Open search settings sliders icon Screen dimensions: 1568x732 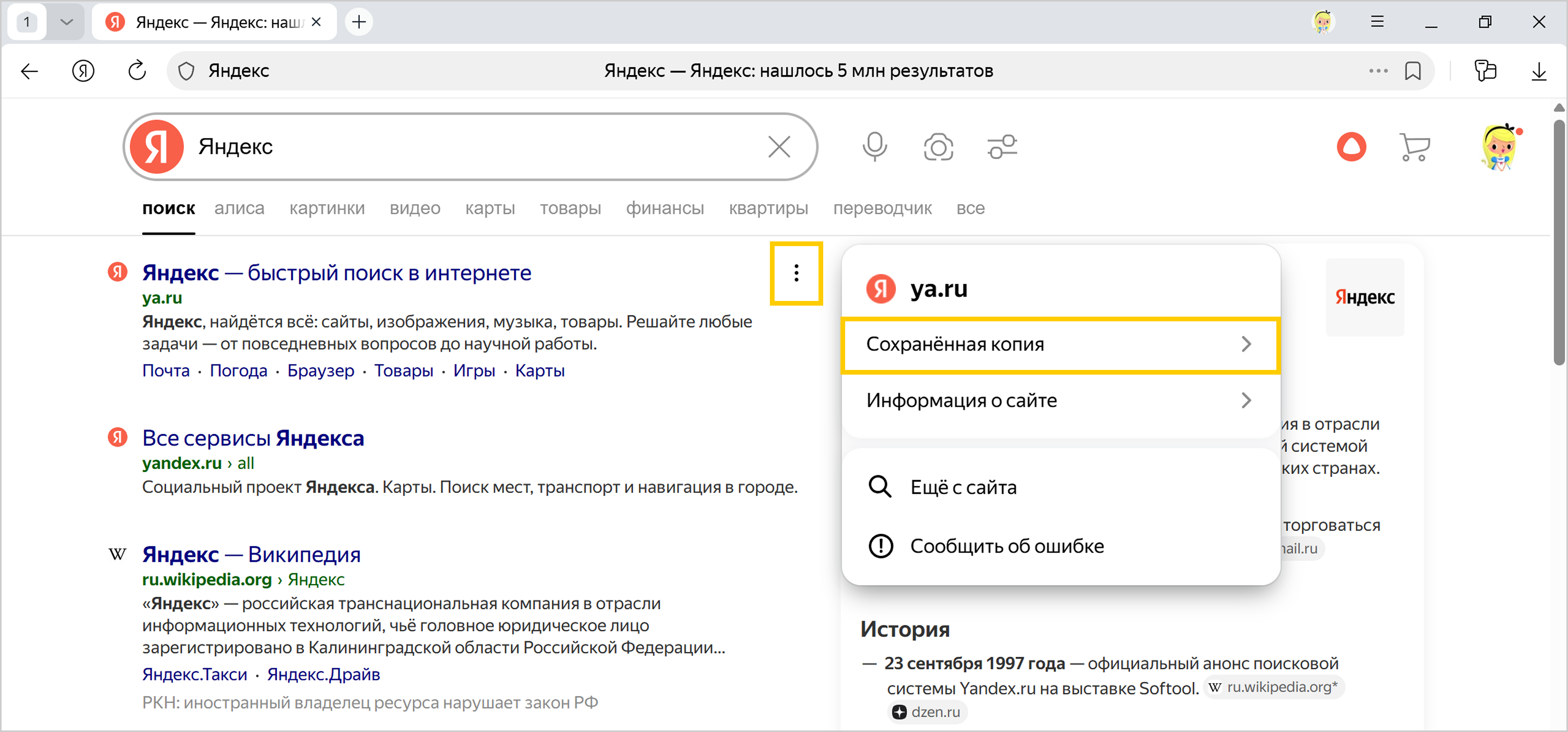click(x=1002, y=147)
